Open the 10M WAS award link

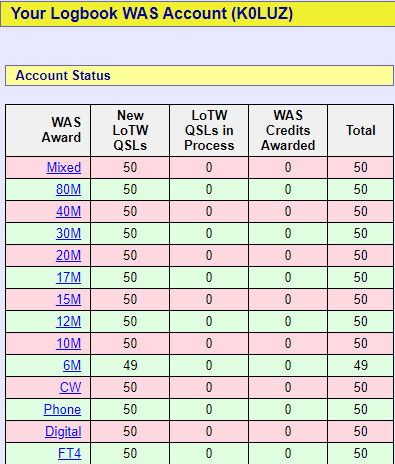pyautogui.click(x=68, y=343)
